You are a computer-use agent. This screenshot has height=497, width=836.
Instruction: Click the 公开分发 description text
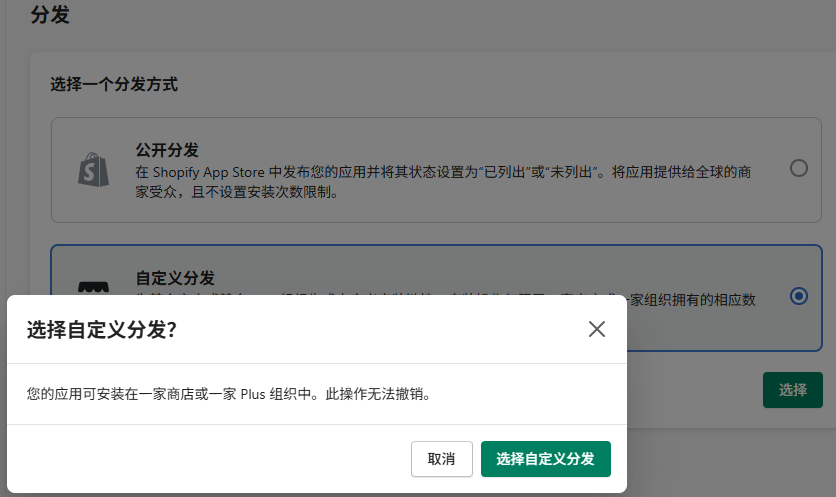click(440, 181)
